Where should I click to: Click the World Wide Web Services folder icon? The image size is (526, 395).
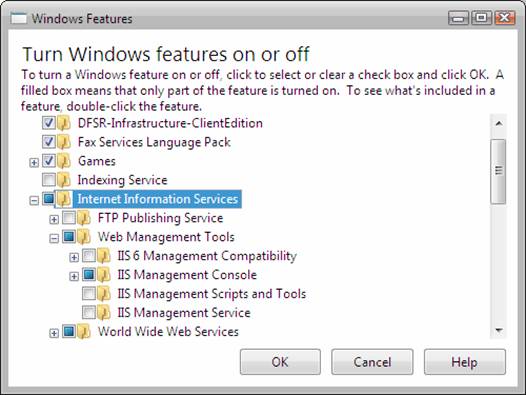84,332
